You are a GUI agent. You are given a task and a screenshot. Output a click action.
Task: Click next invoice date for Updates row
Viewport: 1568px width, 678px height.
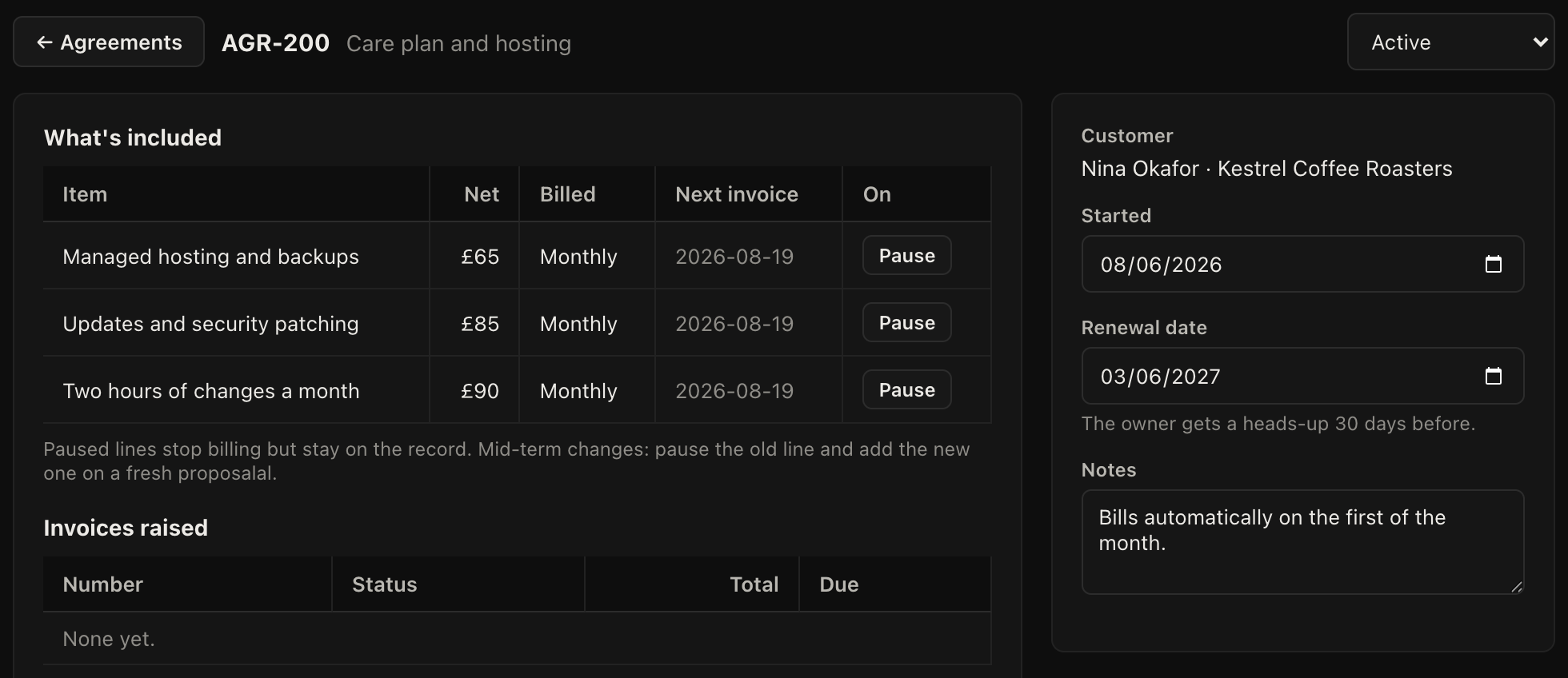(734, 324)
